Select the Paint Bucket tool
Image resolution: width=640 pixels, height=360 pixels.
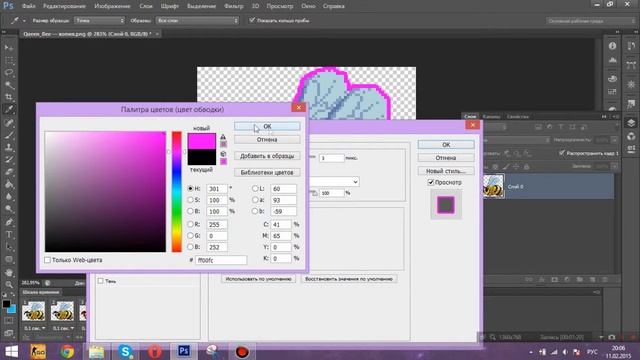(x=9, y=184)
